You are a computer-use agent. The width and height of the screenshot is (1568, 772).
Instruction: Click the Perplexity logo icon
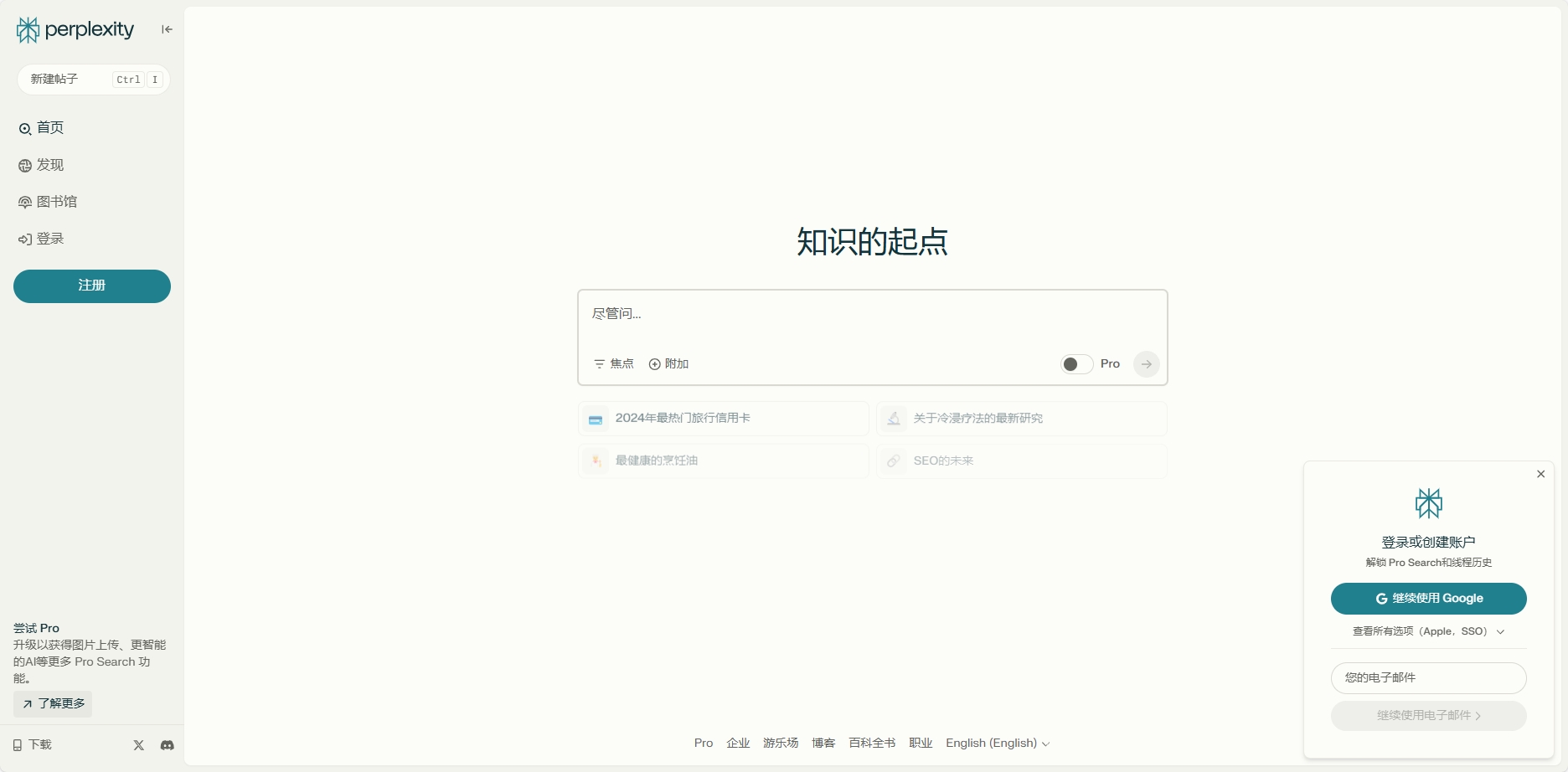tap(28, 30)
